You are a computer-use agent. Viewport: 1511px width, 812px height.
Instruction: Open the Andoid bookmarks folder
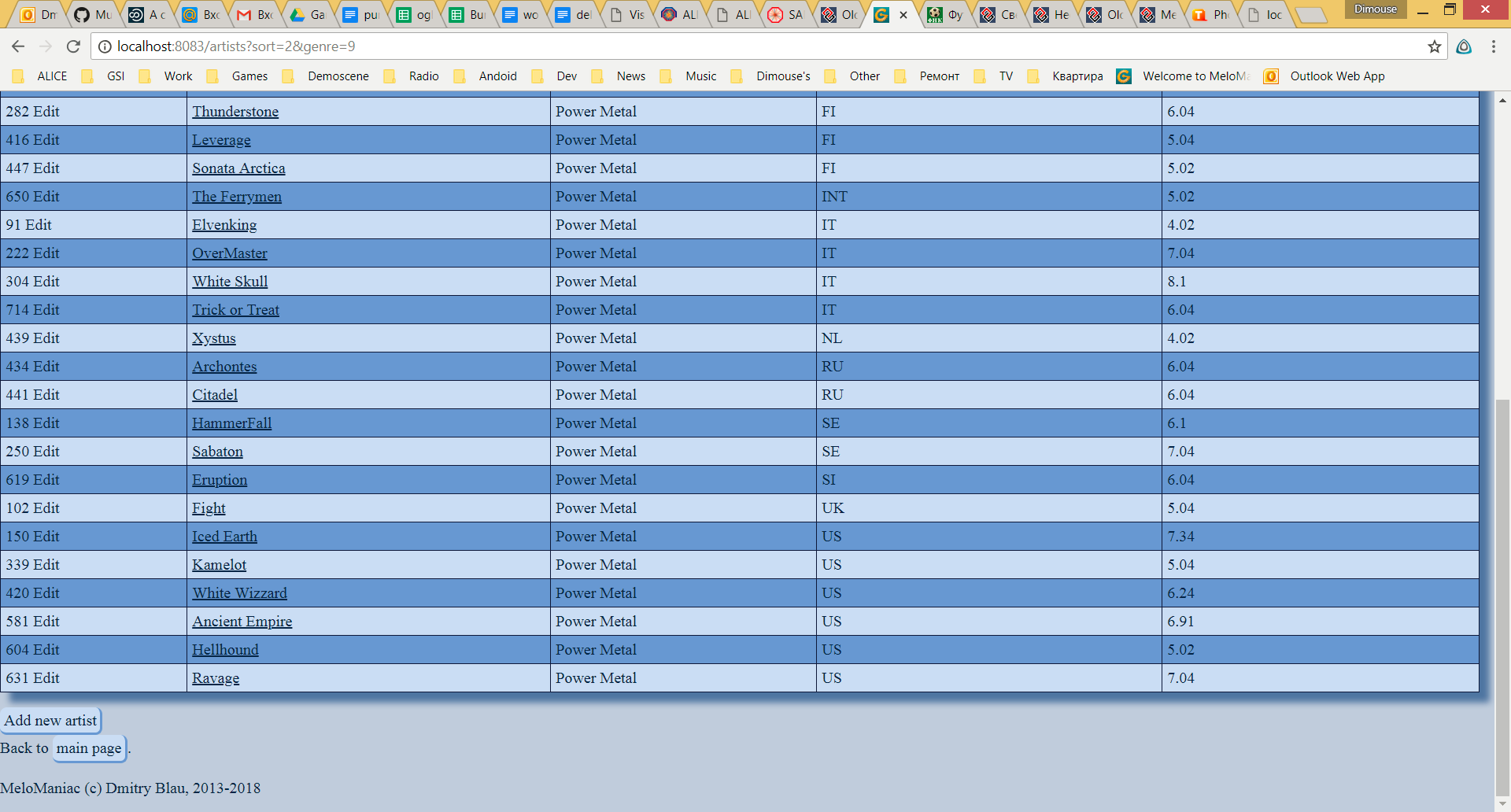[x=485, y=76]
